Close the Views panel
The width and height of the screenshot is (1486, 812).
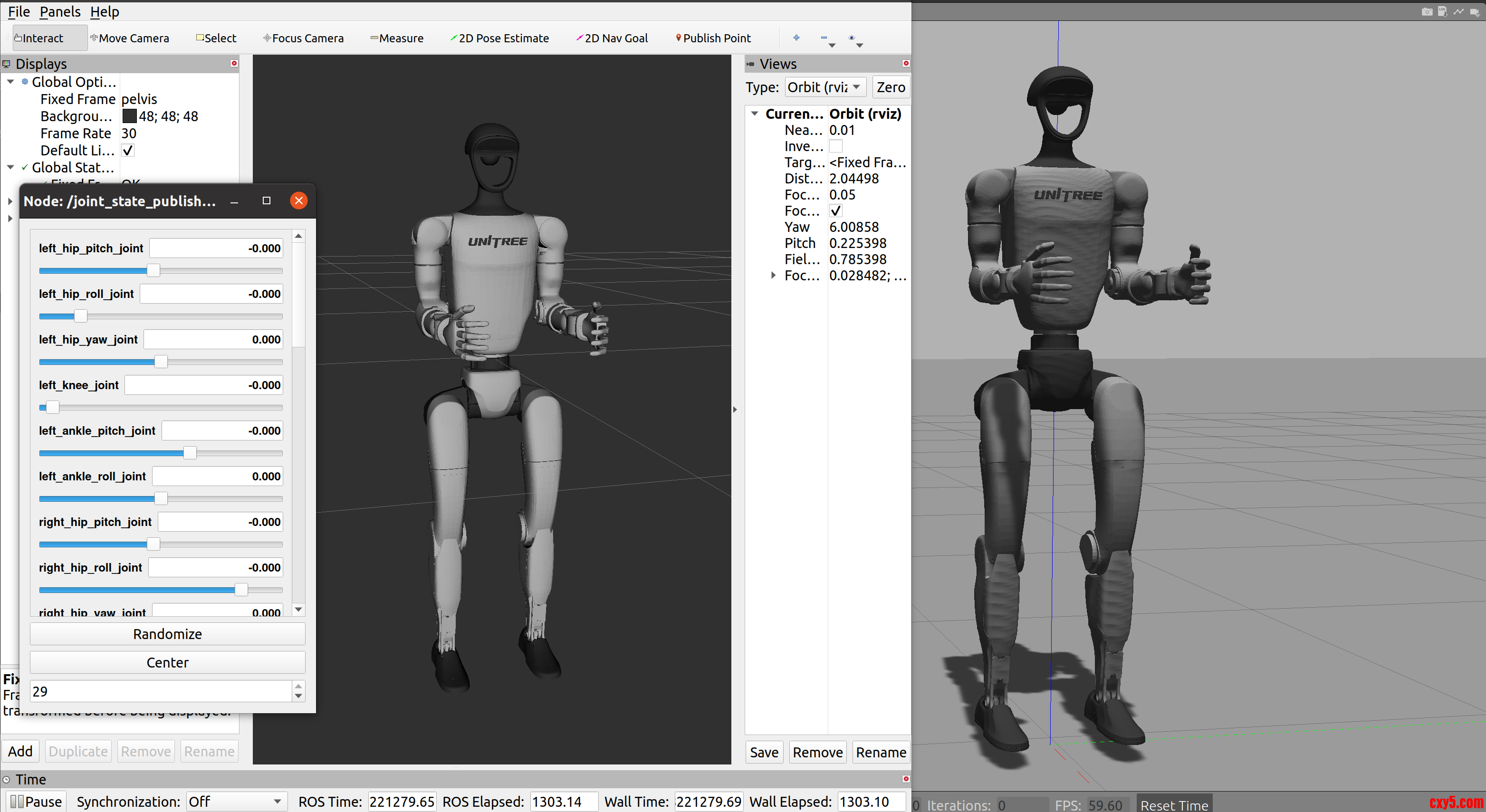point(906,64)
